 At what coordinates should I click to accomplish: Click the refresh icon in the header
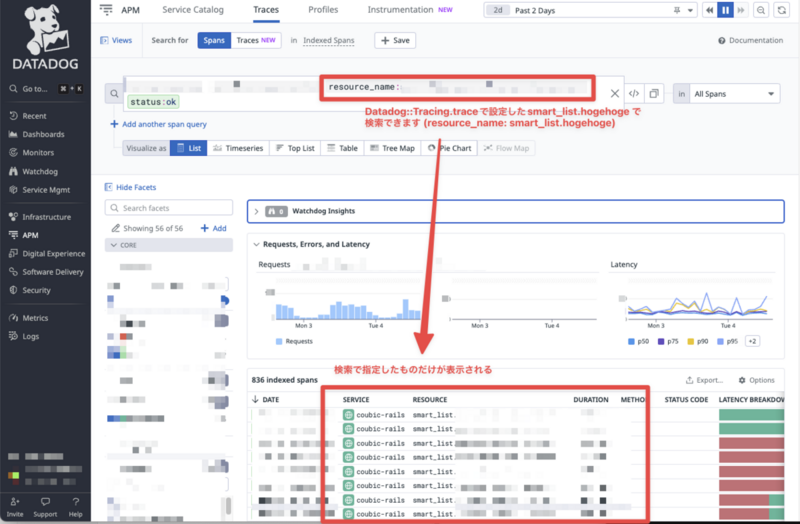point(782,10)
